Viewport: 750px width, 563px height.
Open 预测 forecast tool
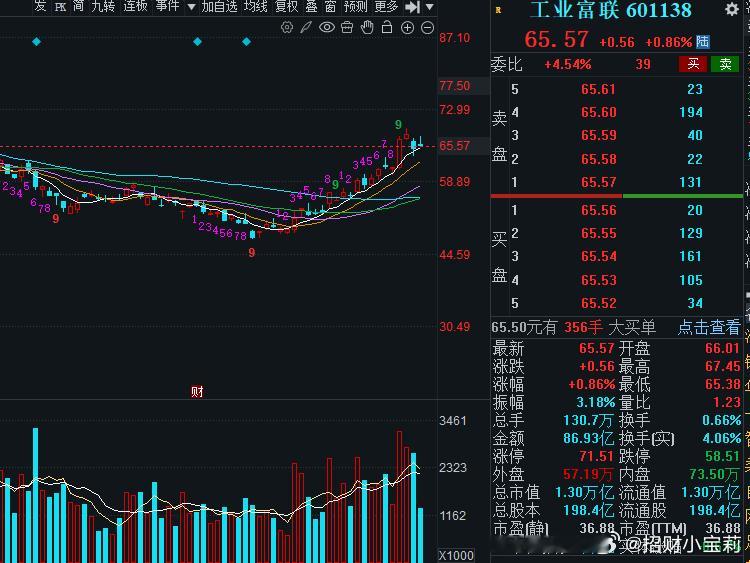pyautogui.click(x=355, y=6)
